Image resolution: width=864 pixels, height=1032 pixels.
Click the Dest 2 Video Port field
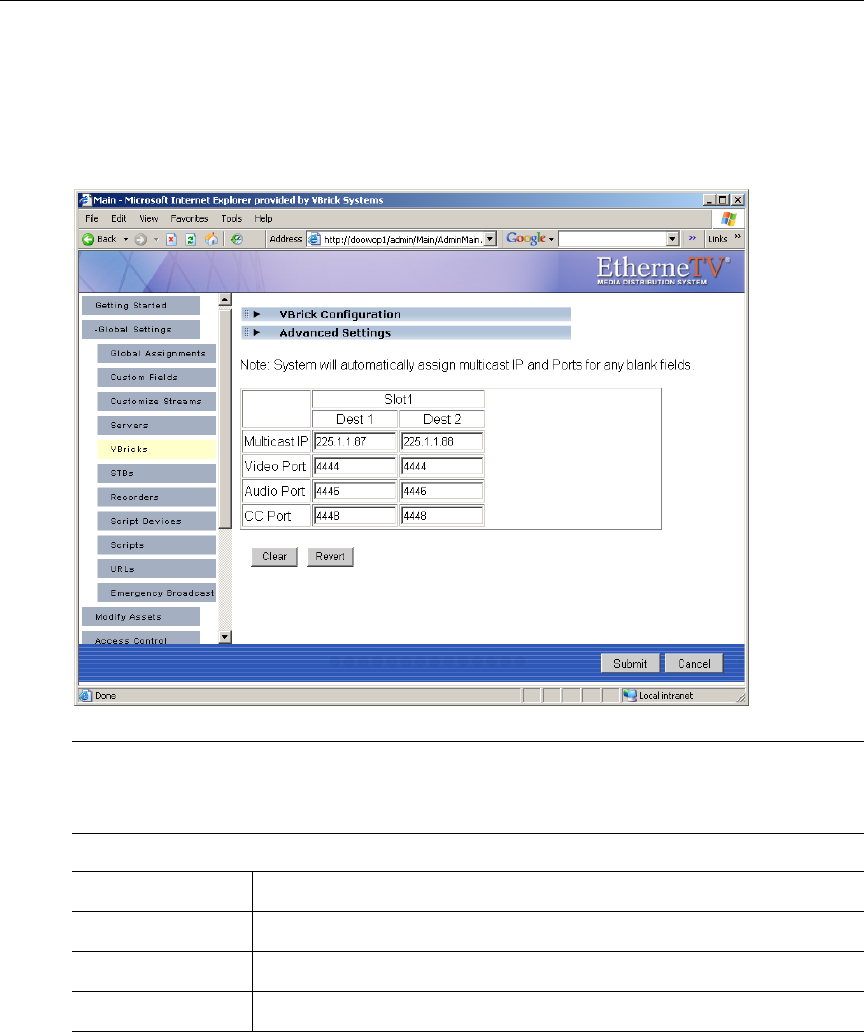(x=442, y=466)
